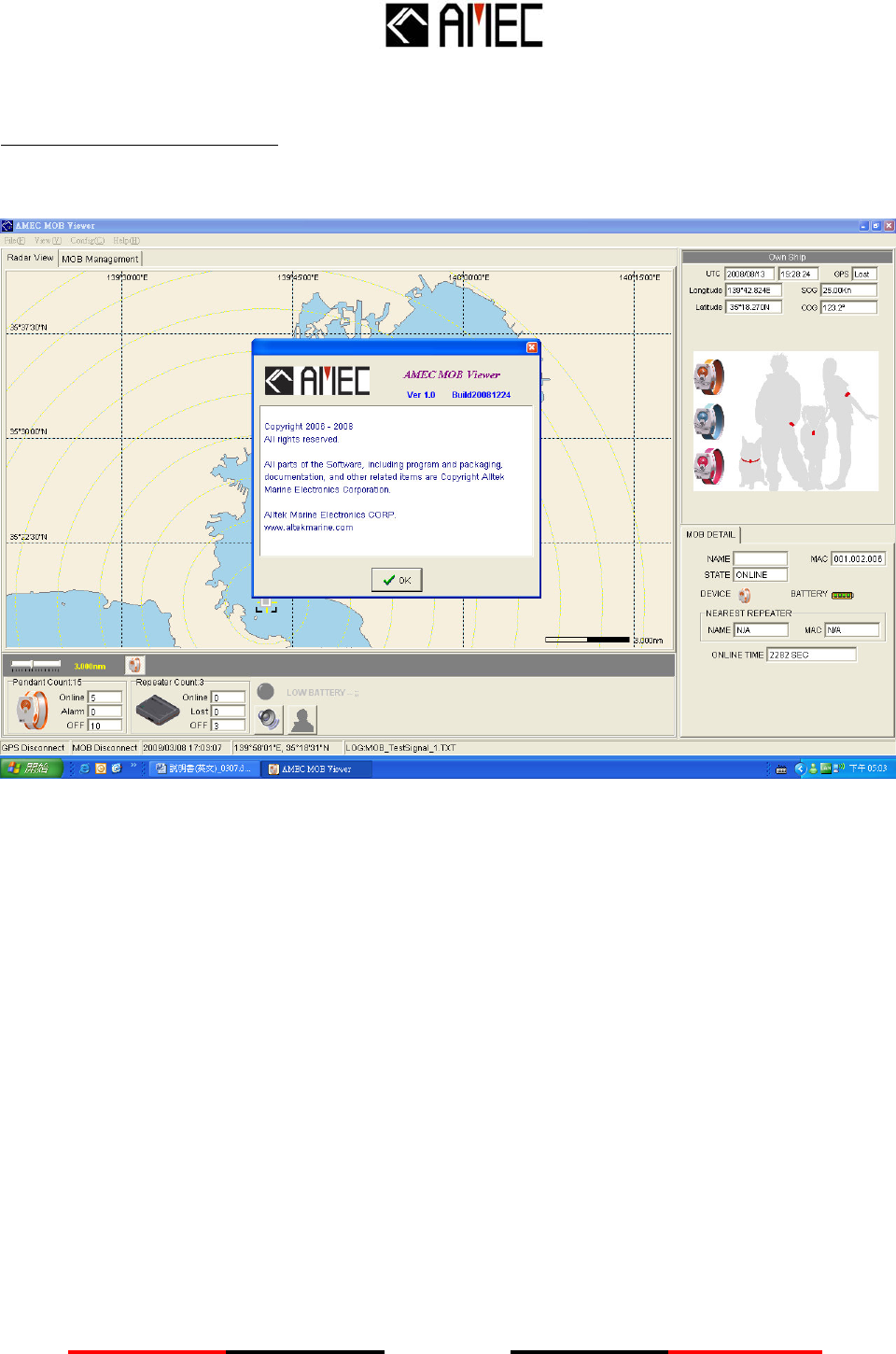
Task: Click the Own Ship panel header
Action: [x=787, y=257]
